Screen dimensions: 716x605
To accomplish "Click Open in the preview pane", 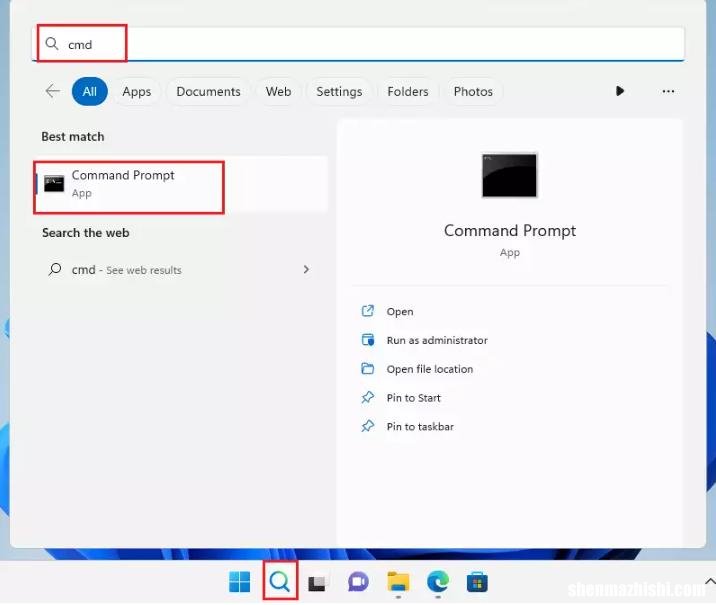I will click(x=400, y=311).
